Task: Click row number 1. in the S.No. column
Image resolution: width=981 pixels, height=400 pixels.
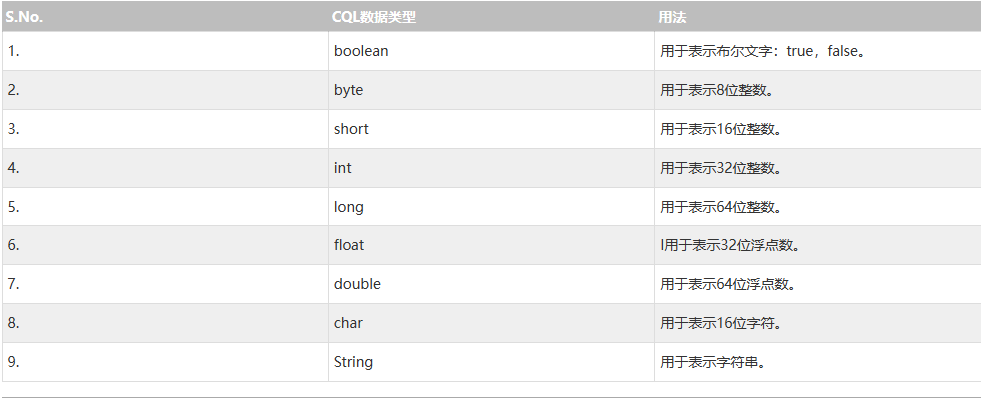Action: coord(13,51)
